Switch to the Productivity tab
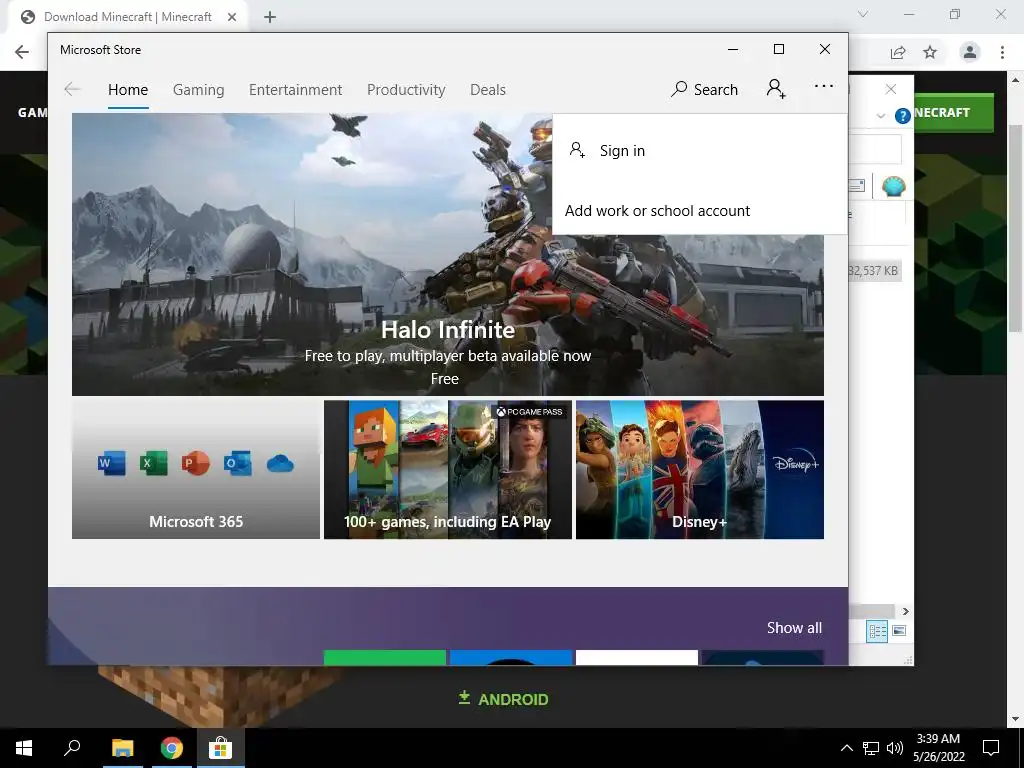The image size is (1024, 768). [406, 90]
